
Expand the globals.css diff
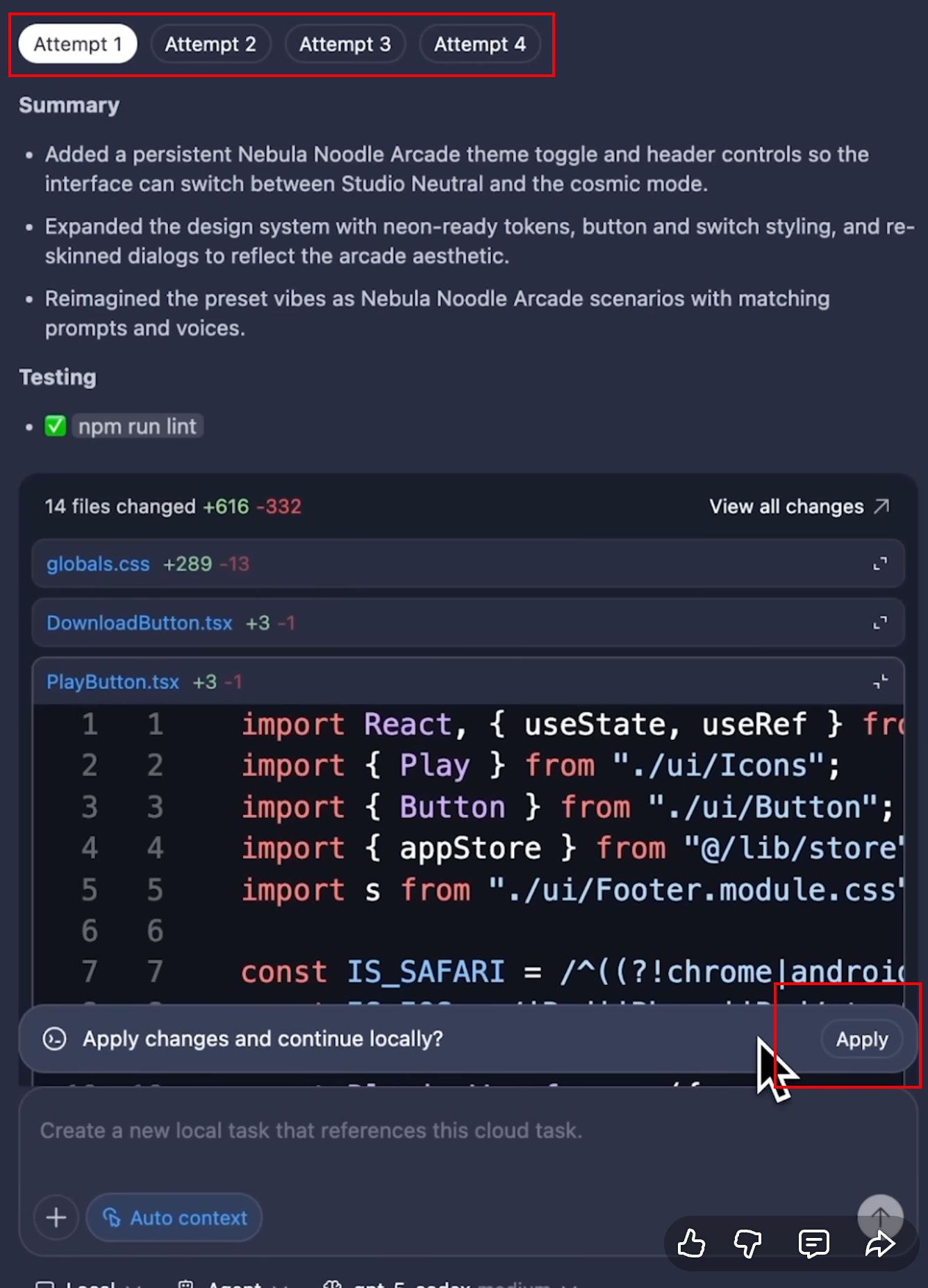[x=879, y=564]
